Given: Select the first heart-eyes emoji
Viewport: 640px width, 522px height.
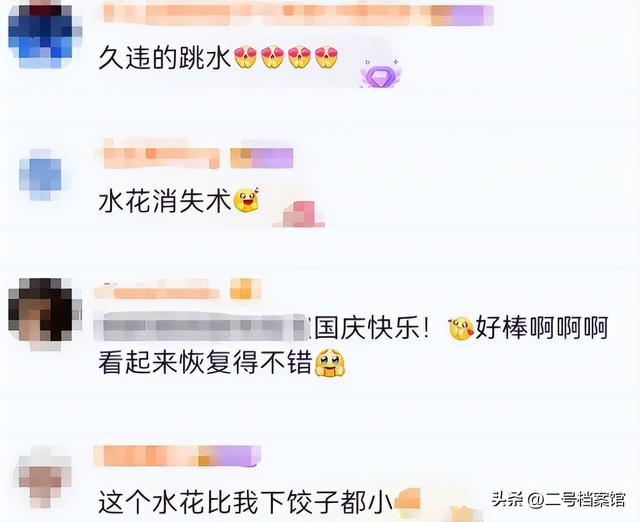Looking at the screenshot, I should (x=245, y=57).
